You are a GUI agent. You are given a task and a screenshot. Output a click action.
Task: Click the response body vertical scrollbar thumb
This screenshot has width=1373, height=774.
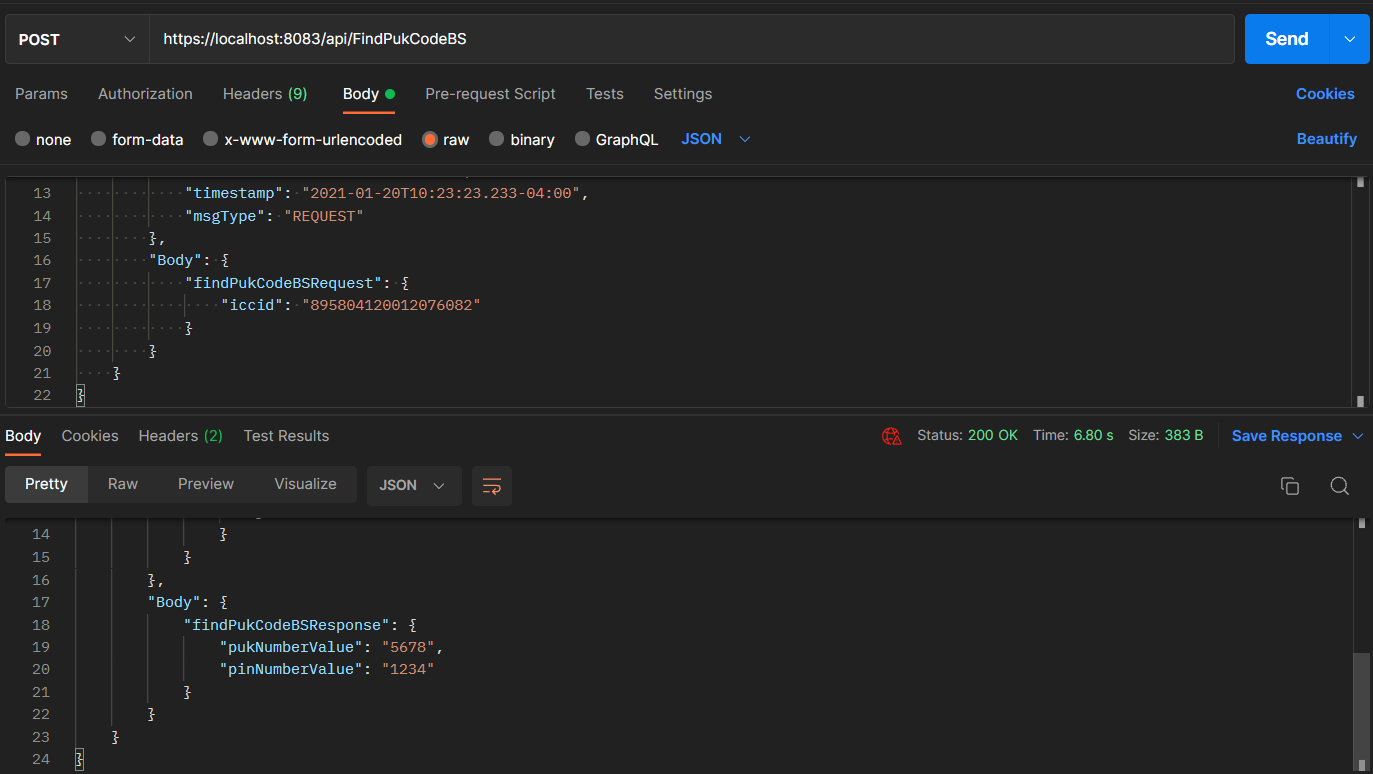click(x=1360, y=710)
